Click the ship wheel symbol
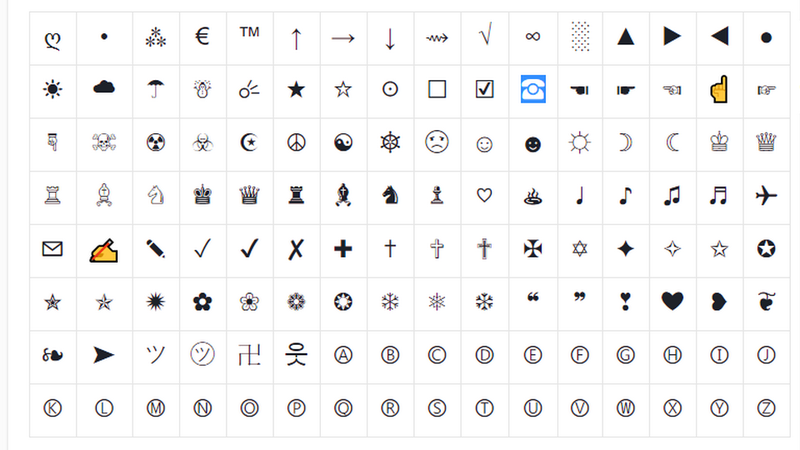800x450 pixels. coord(390,142)
